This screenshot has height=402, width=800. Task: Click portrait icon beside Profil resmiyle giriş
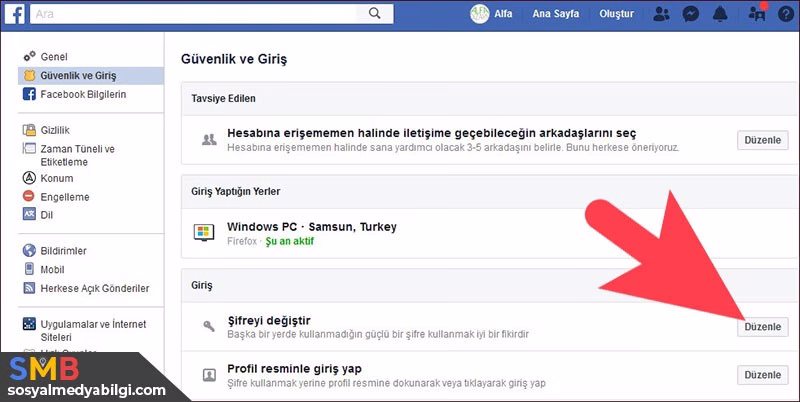point(209,375)
